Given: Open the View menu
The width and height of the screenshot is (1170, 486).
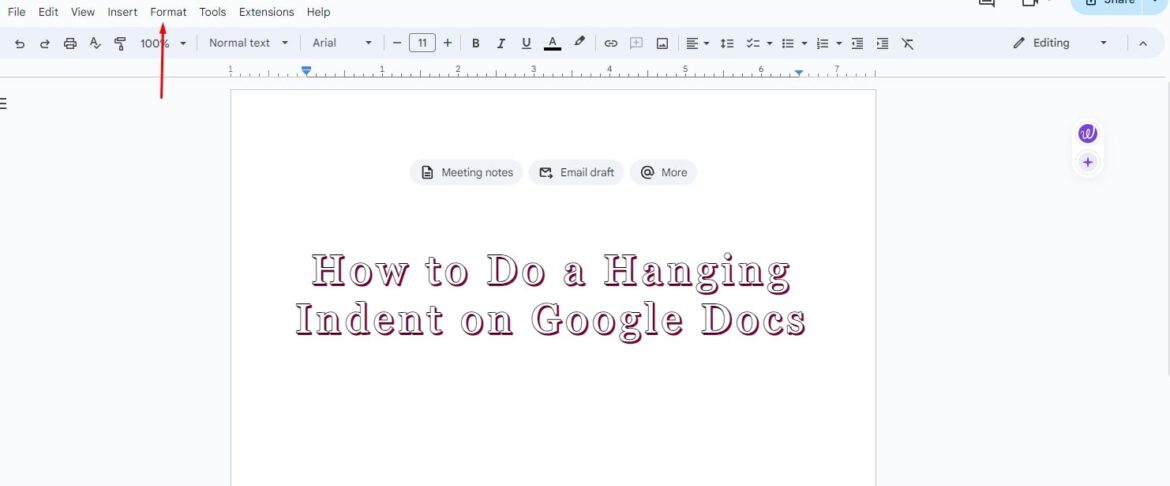Looking at the screenshot, I should click(83, 12).
